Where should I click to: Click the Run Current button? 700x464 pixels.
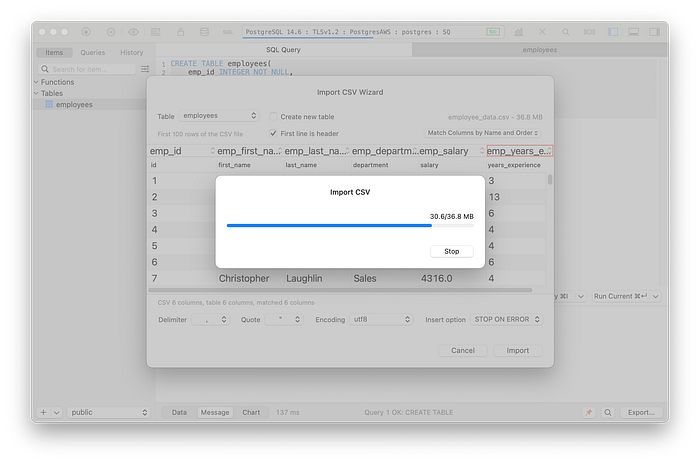click(620, 296)
